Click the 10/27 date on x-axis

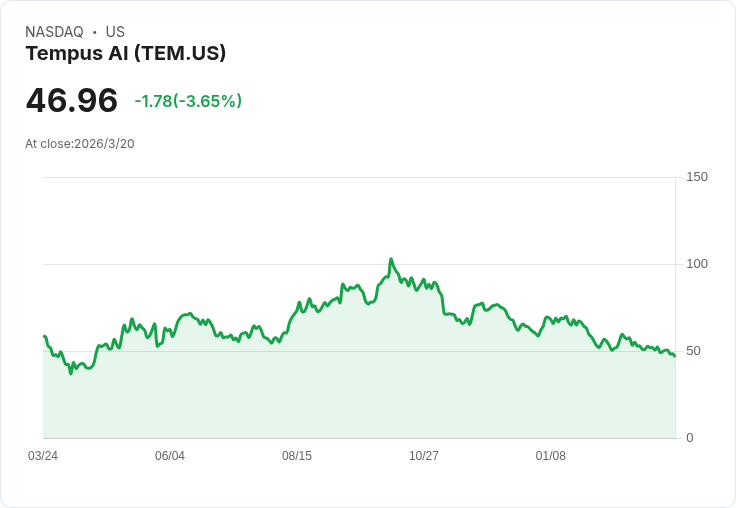click(424, 456)
